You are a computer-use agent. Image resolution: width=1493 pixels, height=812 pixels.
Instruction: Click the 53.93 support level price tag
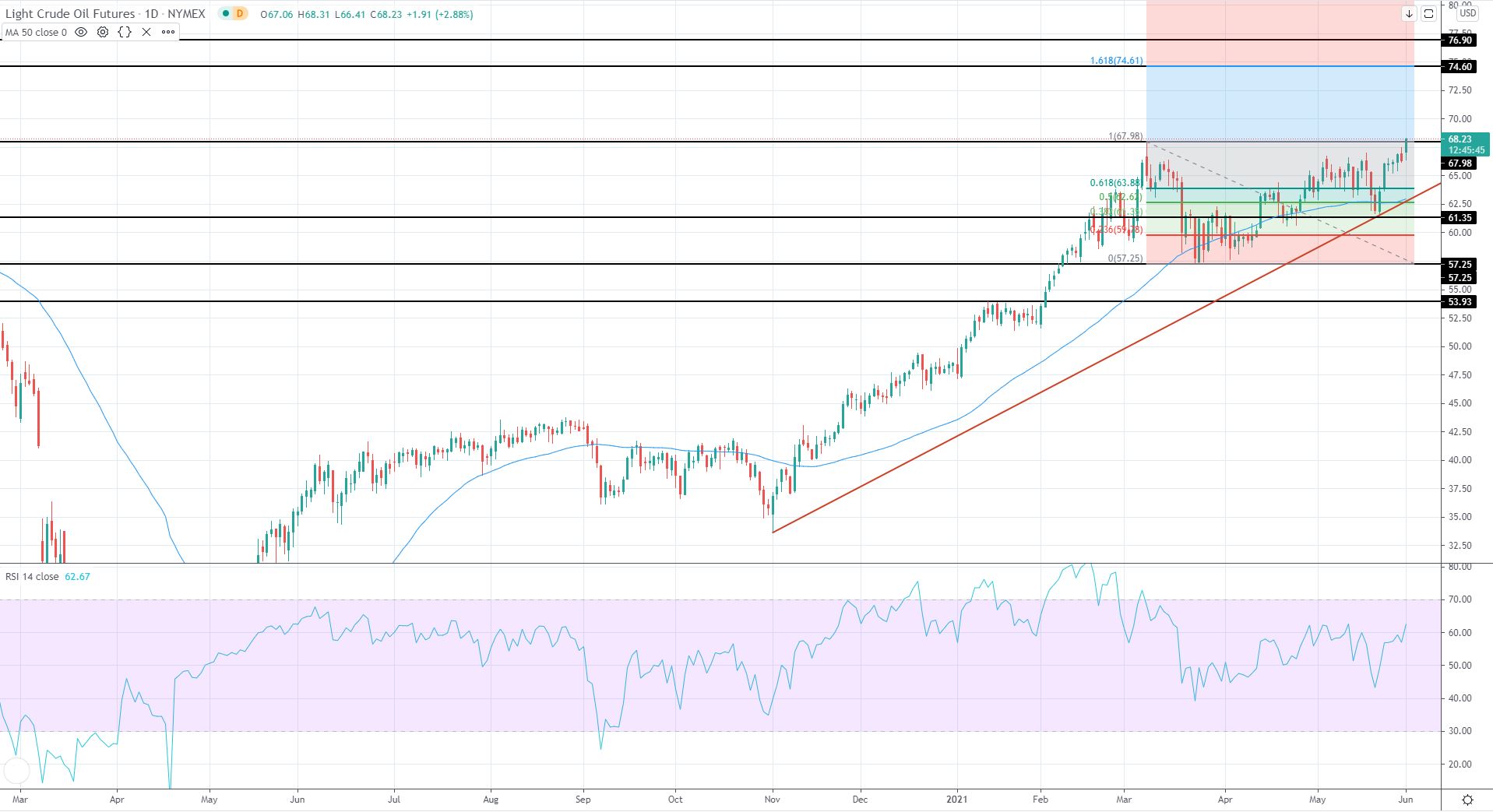click(x=1459, y=302)
